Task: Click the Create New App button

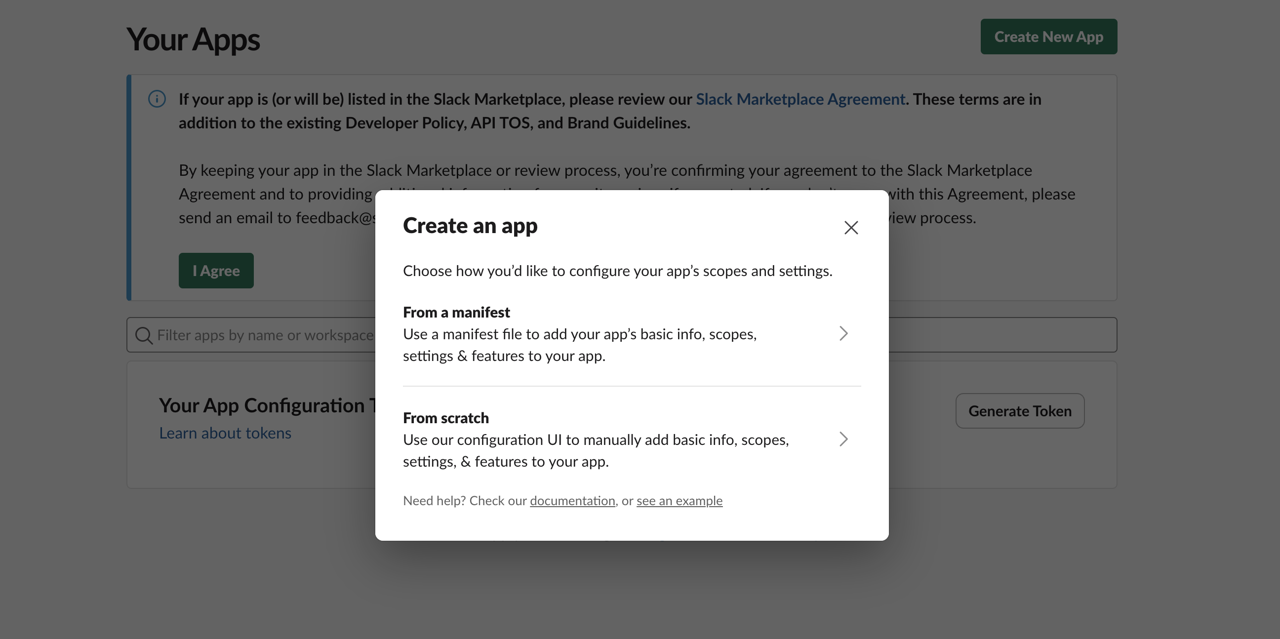Action: point(1049,37)
